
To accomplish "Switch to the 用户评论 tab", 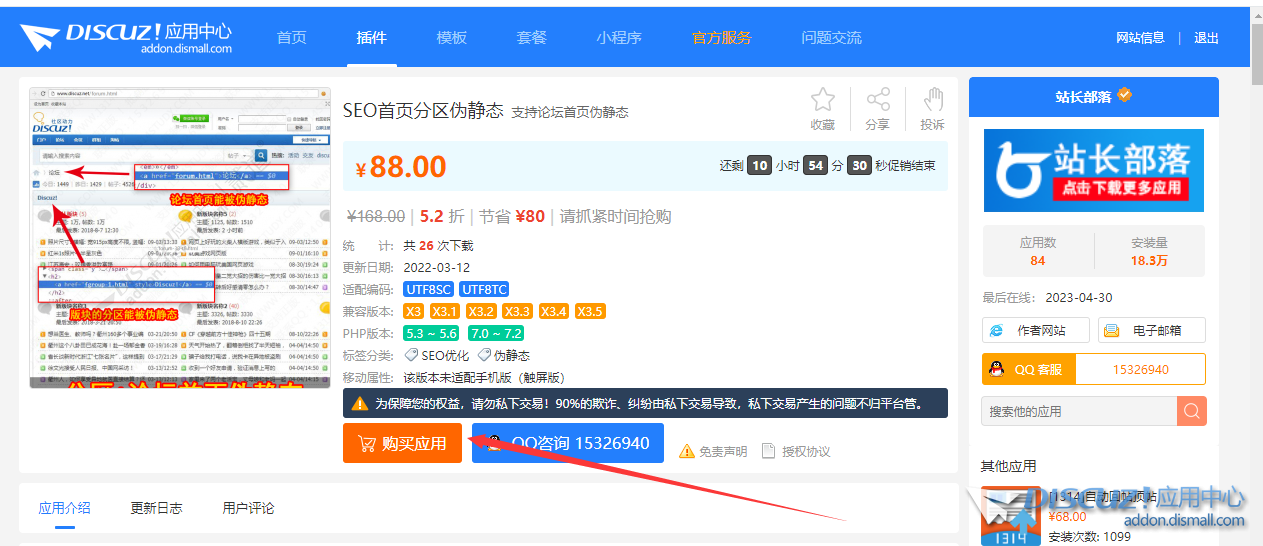I will pyautogui.click(x=248, y=508).
